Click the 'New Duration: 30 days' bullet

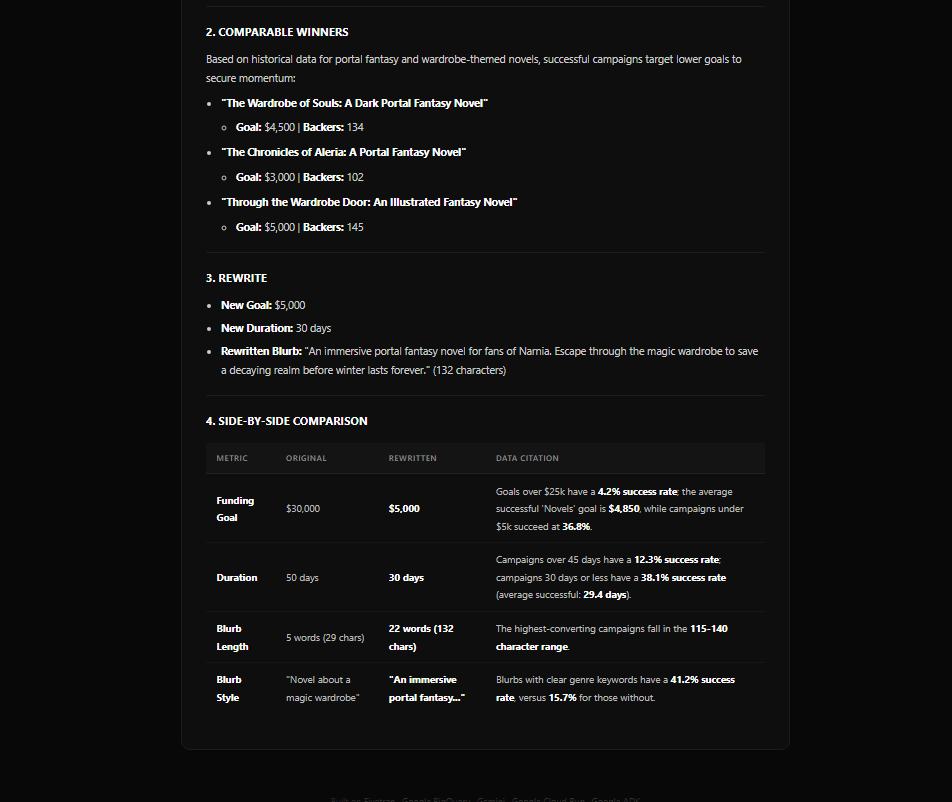click(x=276, y=328)
